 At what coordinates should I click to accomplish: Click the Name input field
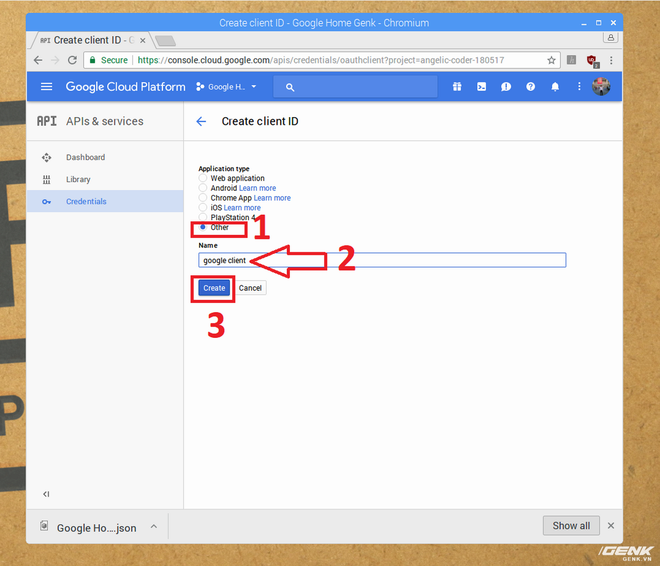(382, 260)
